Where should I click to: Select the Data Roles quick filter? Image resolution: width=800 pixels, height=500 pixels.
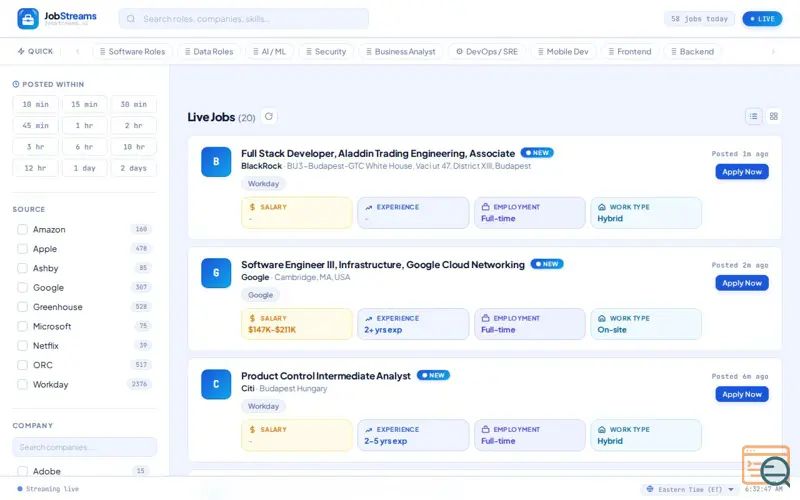209,52
